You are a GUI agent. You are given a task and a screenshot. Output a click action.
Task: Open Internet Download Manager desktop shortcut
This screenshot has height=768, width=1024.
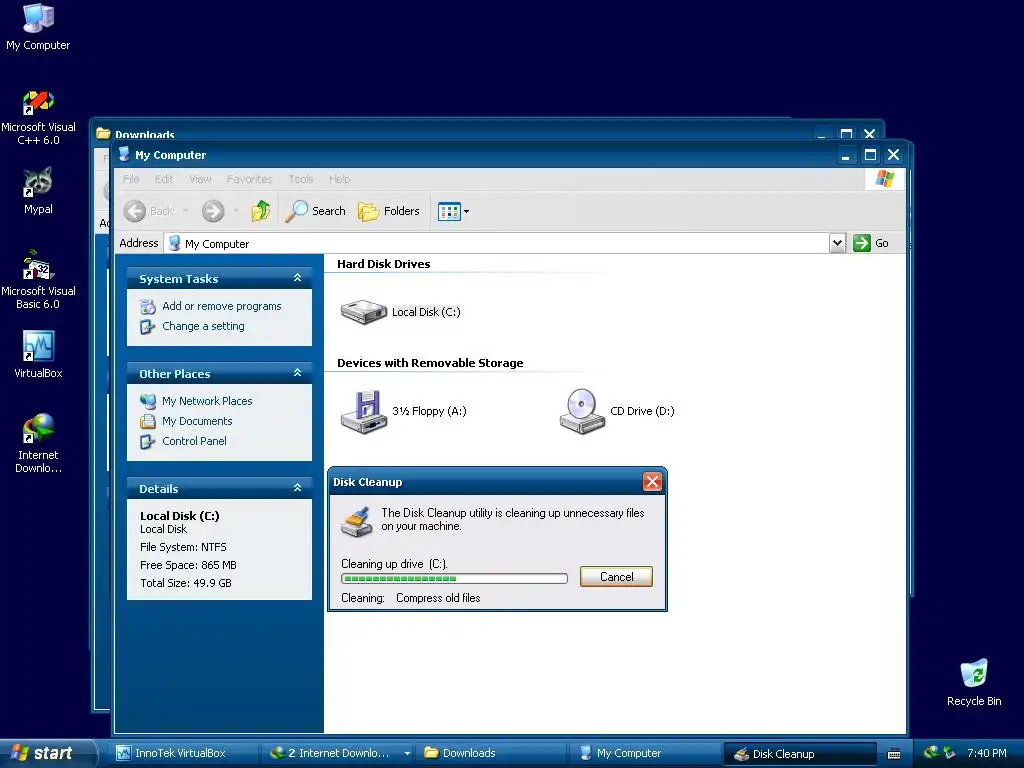38,443
